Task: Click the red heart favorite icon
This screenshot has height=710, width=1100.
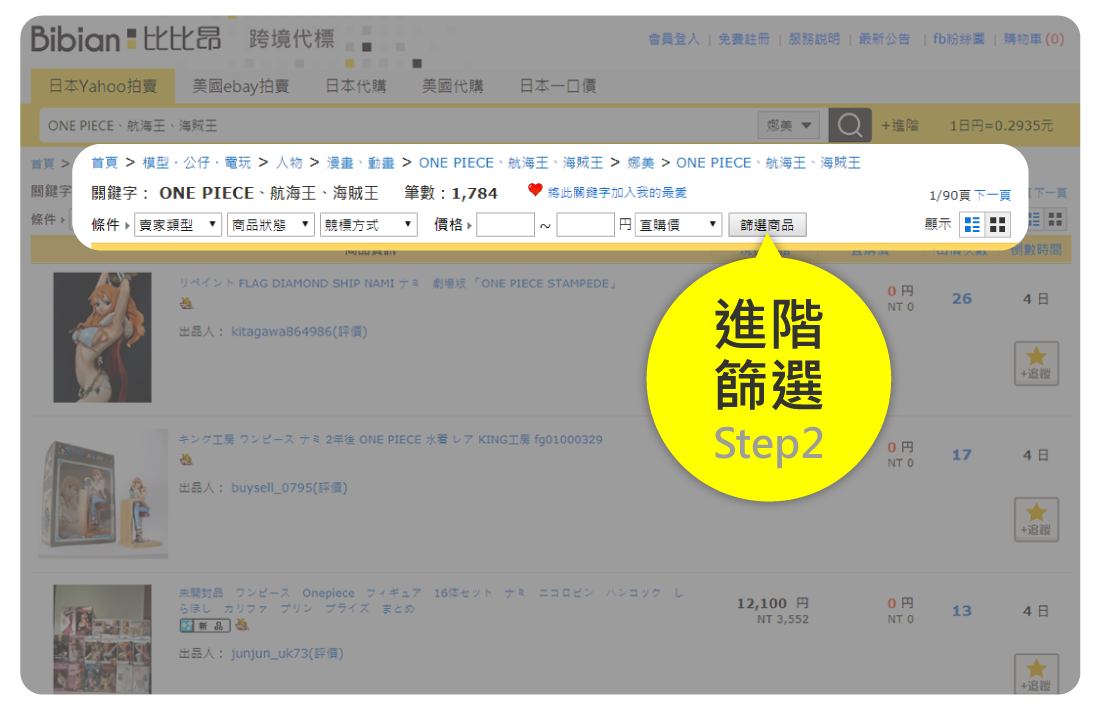Action: (x=535, y=190)
